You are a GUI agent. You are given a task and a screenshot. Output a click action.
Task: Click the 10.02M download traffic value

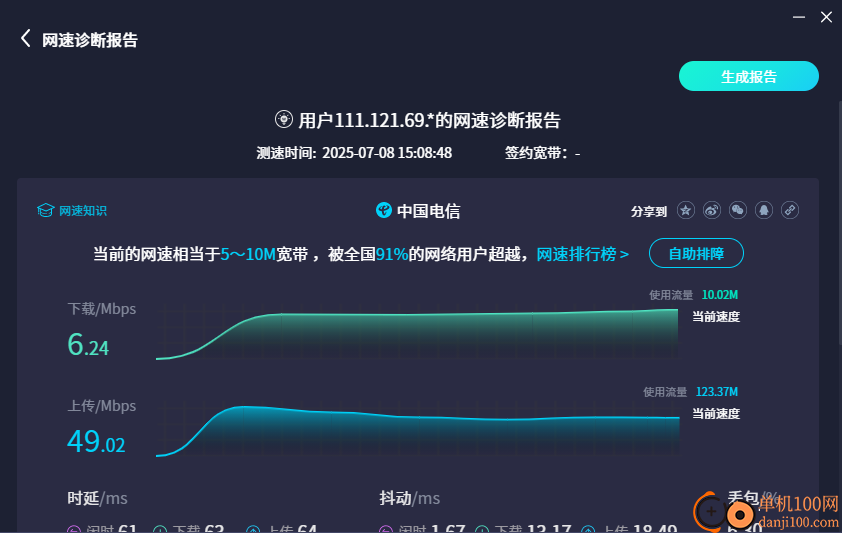tap(720, 295)
